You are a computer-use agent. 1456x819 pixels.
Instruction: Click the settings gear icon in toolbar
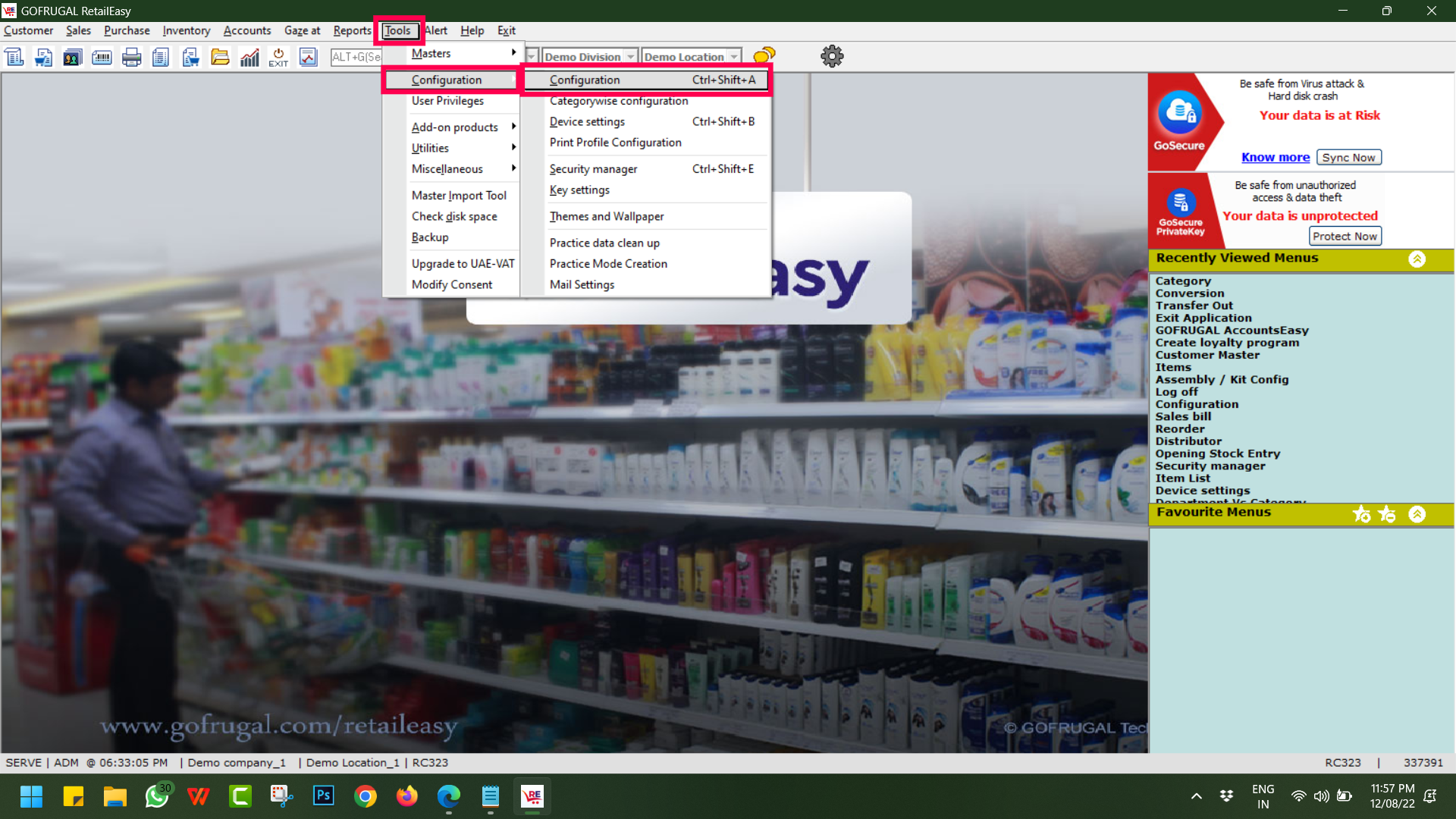[x=832, y=56]
